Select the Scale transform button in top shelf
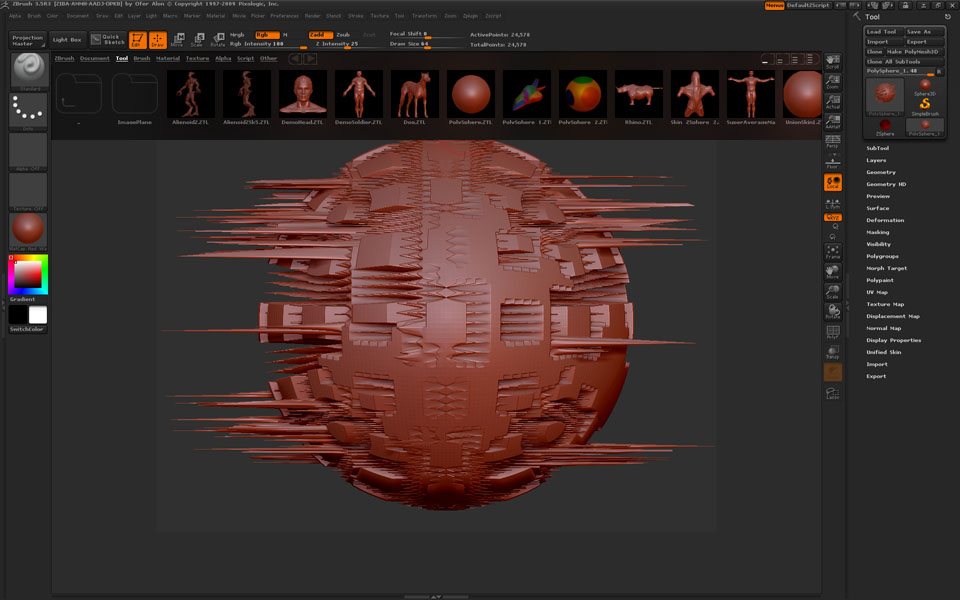 (197, 40)
